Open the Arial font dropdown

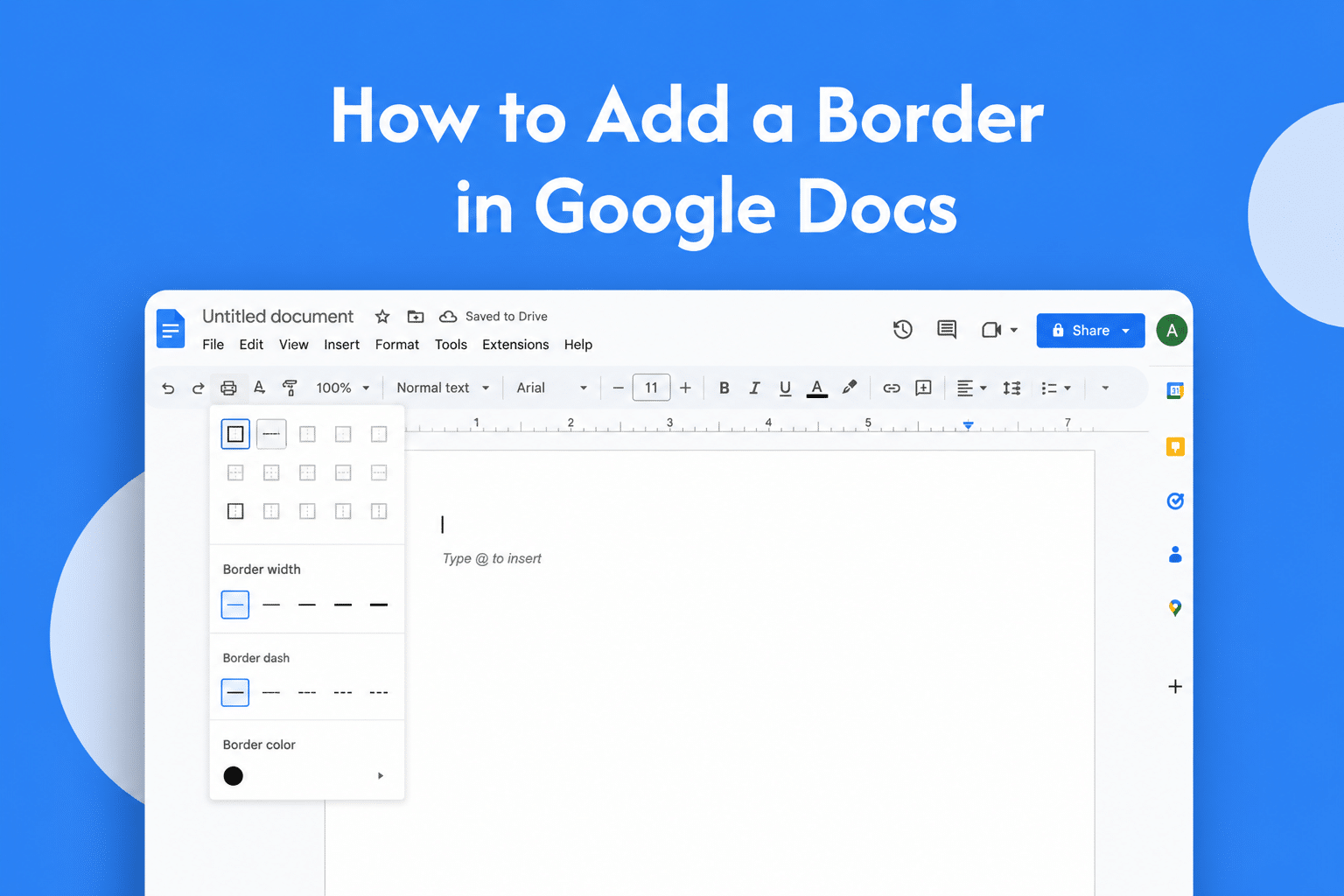pos(551,388)
